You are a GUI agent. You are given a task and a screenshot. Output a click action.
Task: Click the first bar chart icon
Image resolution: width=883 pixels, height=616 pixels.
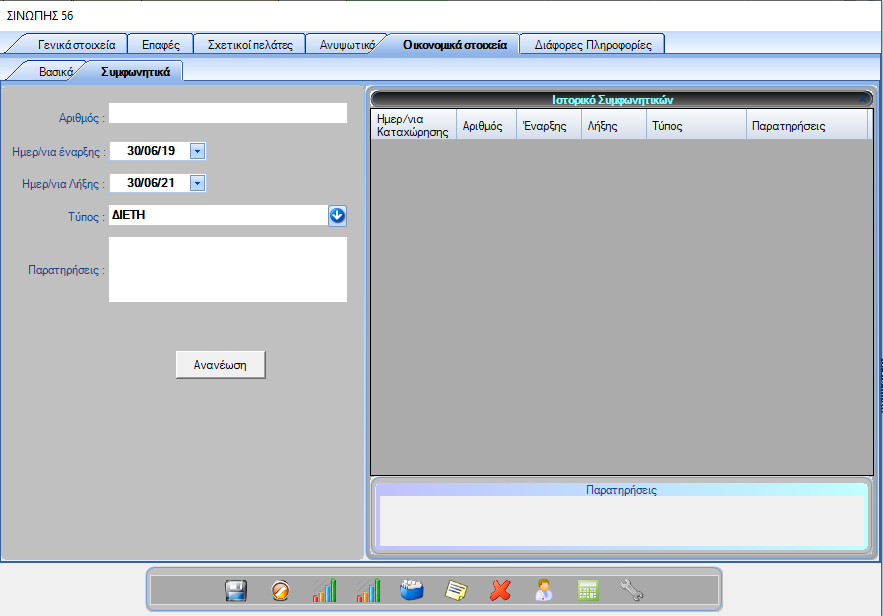[324, 591]
